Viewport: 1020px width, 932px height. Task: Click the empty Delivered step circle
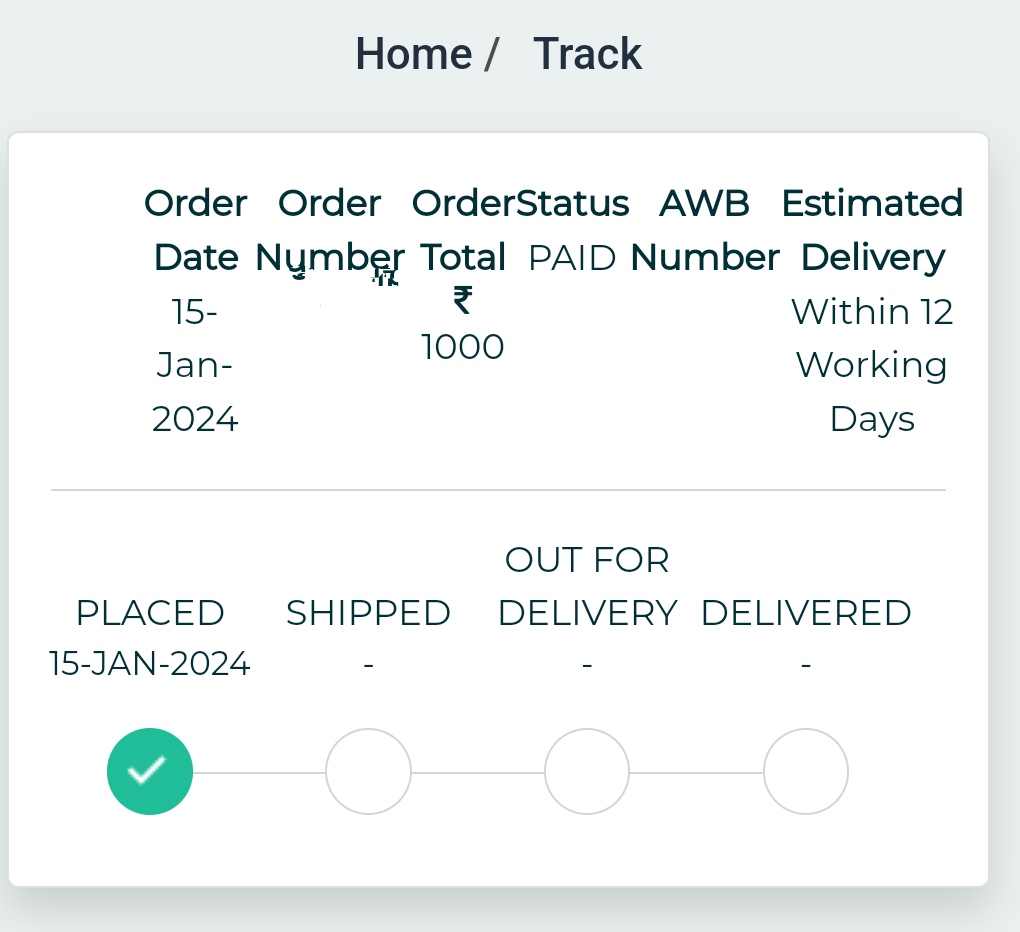806,771
